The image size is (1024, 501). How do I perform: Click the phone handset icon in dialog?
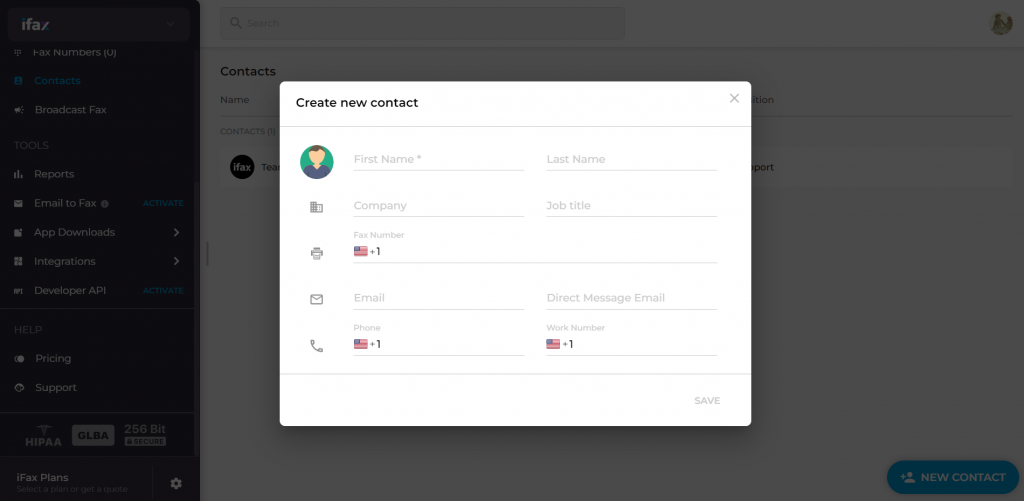317,346
